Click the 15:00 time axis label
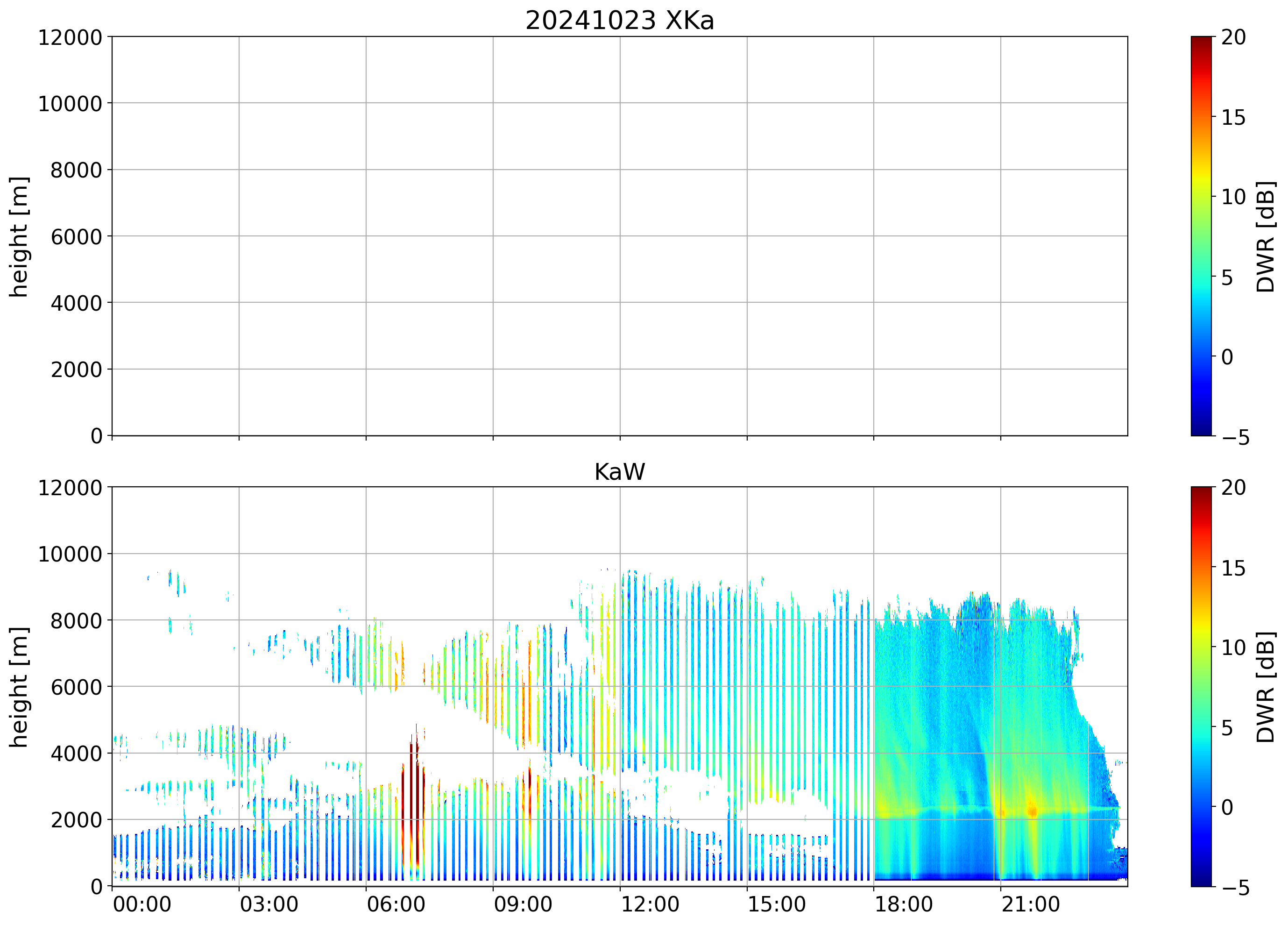The width and height of the screenshot is (1288, 925). point(776,904)
